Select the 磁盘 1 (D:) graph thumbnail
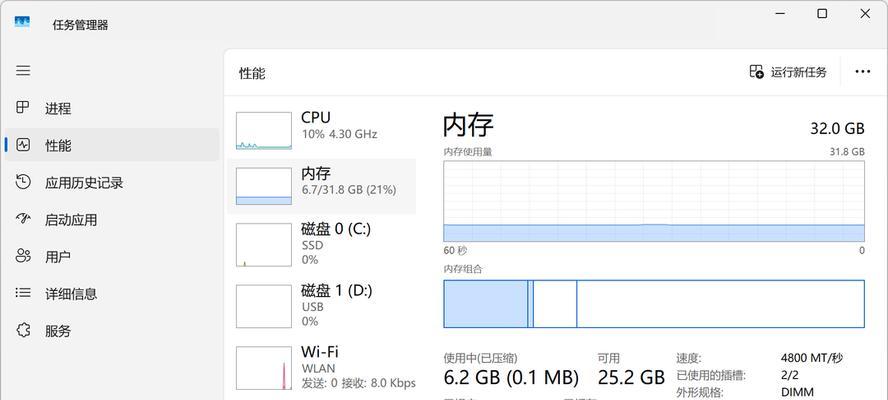The image size is (888, 400). tap(264, 307)
